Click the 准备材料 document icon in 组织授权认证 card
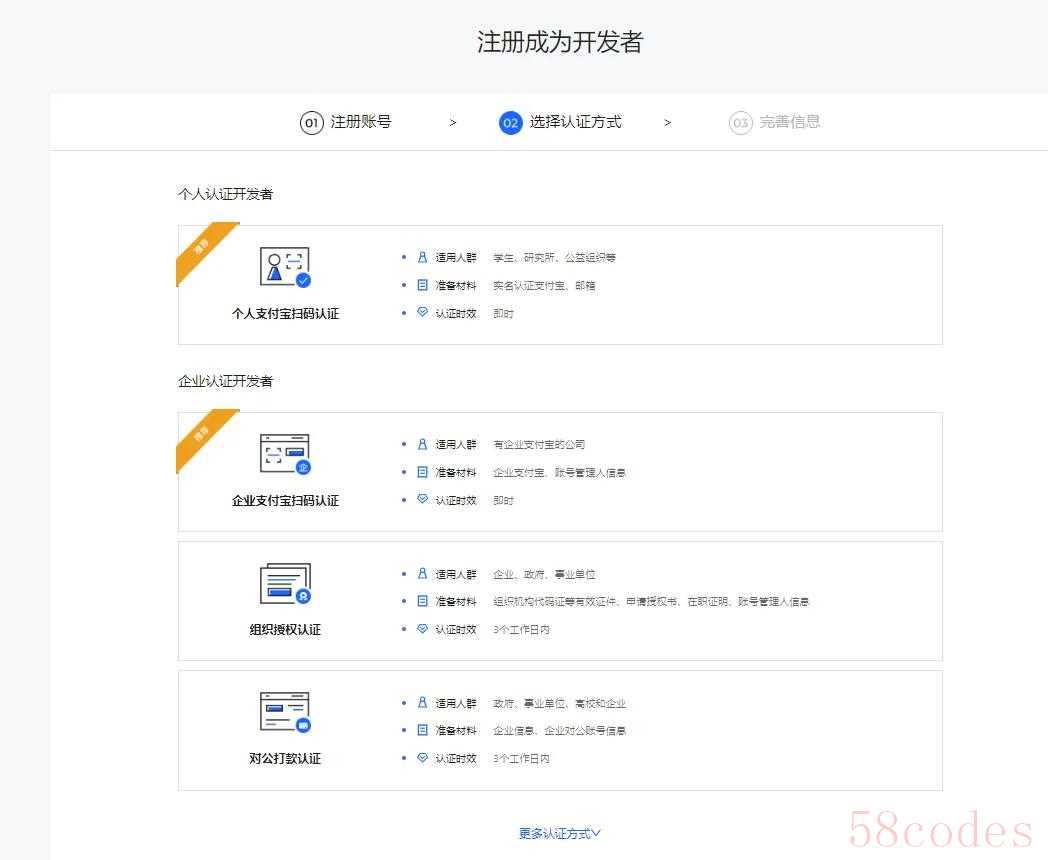This screenshot has height=860, width=1048. [x=422, y=602]
